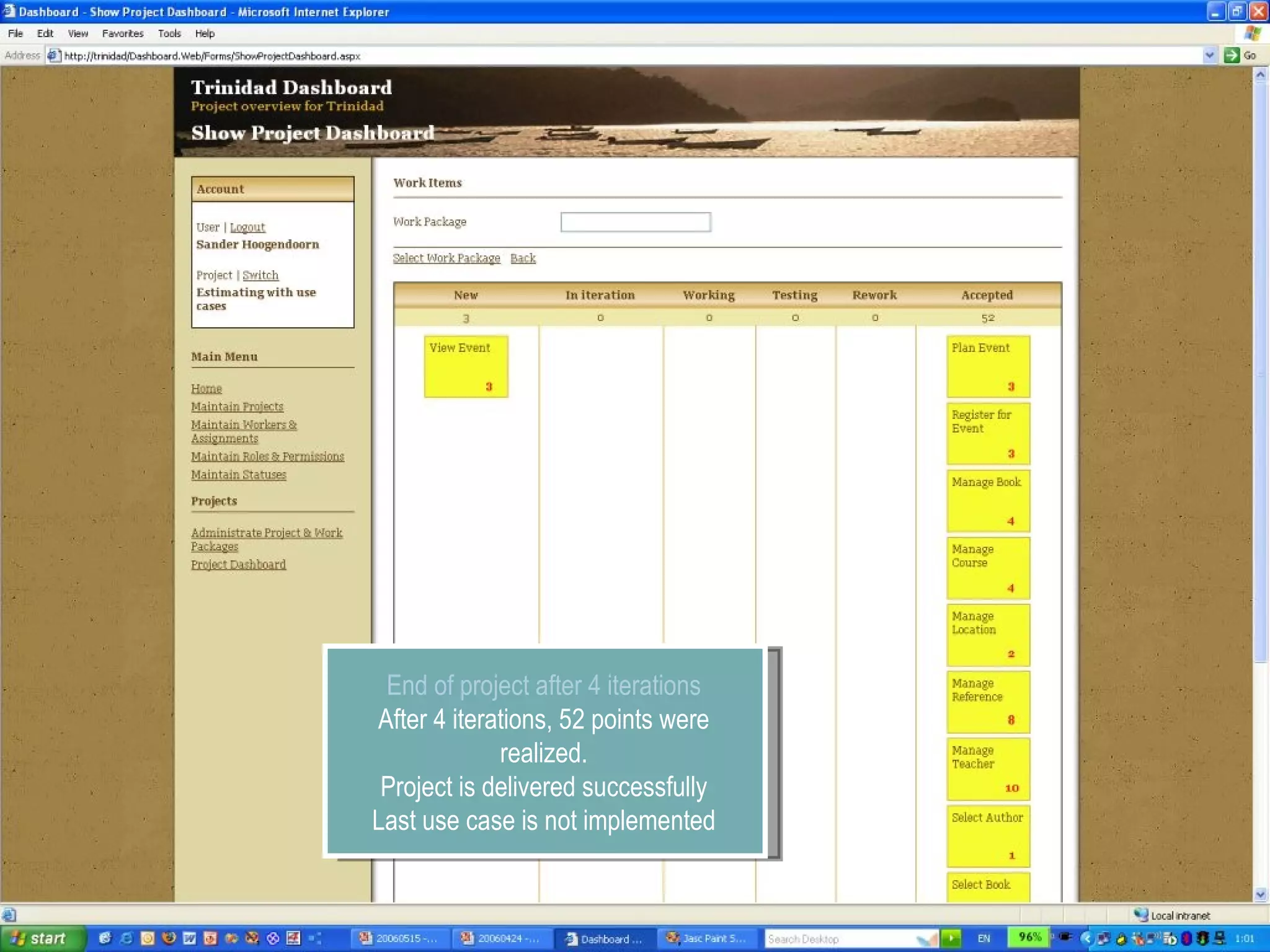The width and height of the screenshot is (1270, 952).
Task: Click the Firefox quick launch icon
Action: [x=169, y=938]
